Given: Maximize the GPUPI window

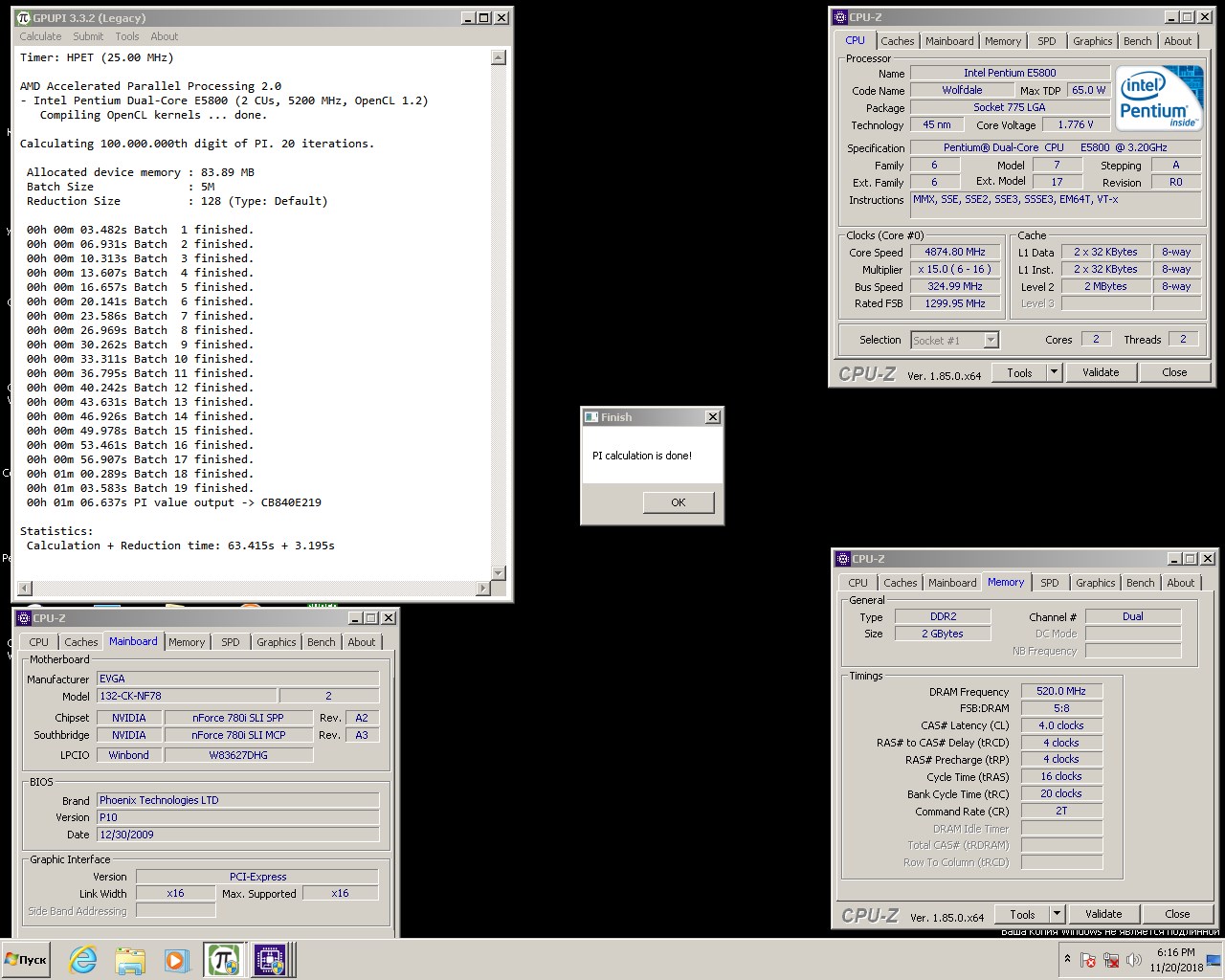Looking at the screenshot, I should click(484, 17).
